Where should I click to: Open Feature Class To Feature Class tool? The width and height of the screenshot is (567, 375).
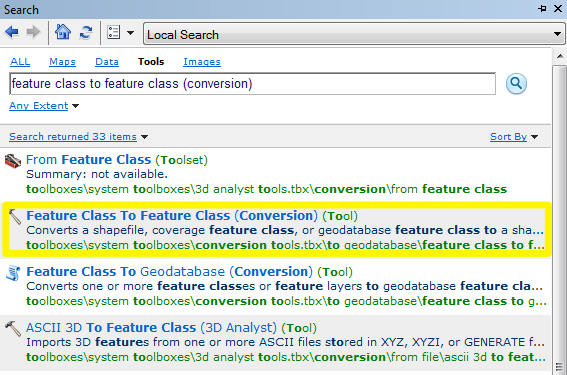(x=192, y=216)
